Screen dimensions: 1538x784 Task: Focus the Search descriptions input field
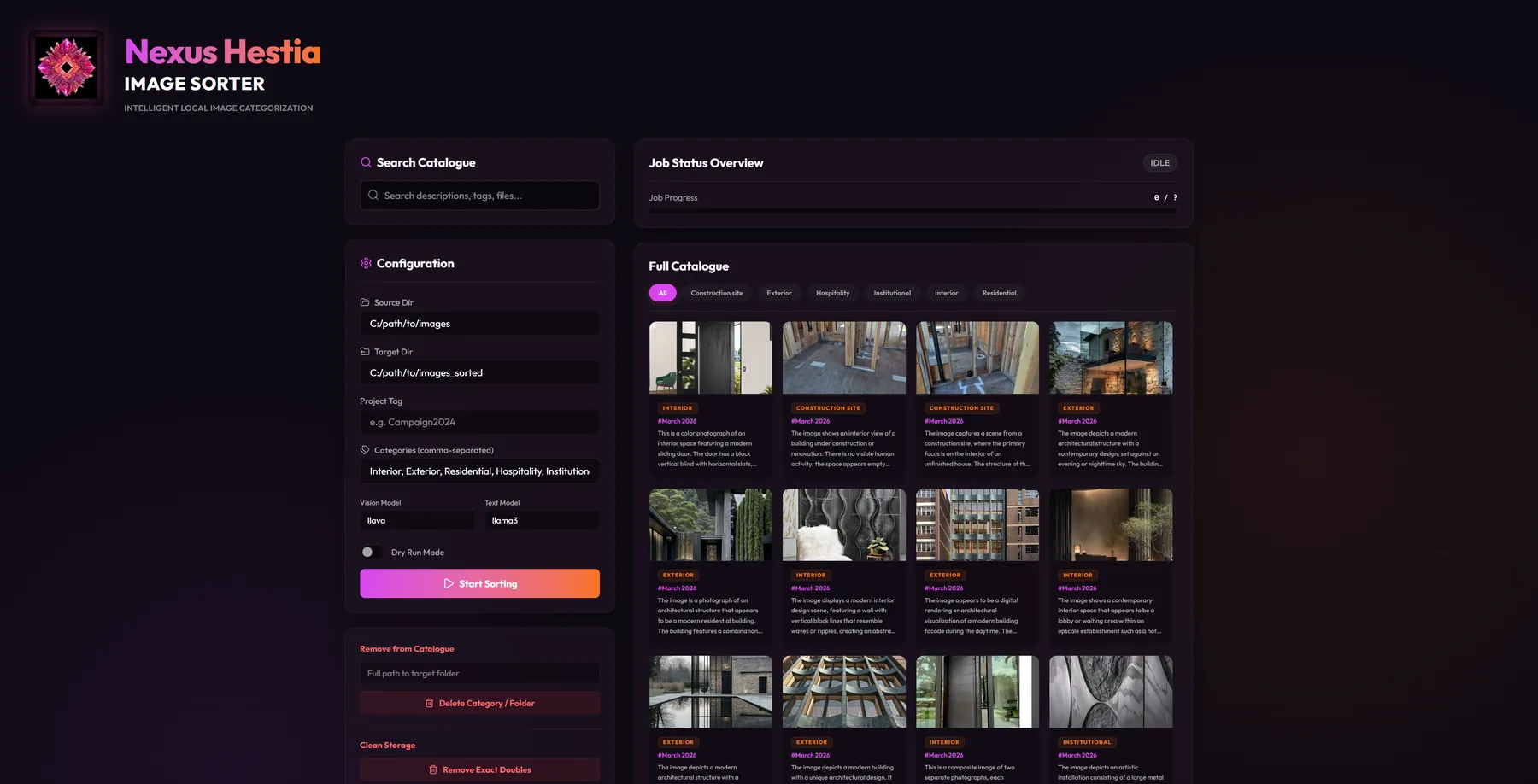479,196
